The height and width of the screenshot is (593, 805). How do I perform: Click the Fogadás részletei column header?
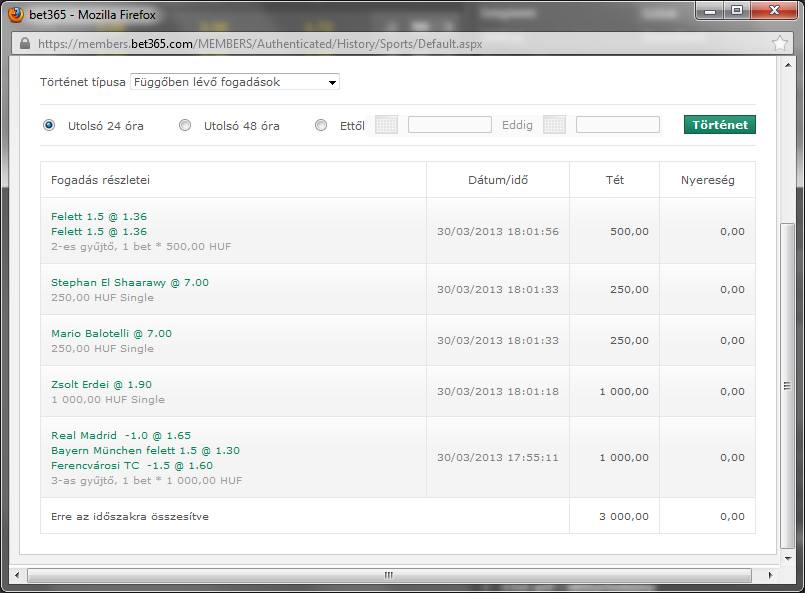[100, 180]
